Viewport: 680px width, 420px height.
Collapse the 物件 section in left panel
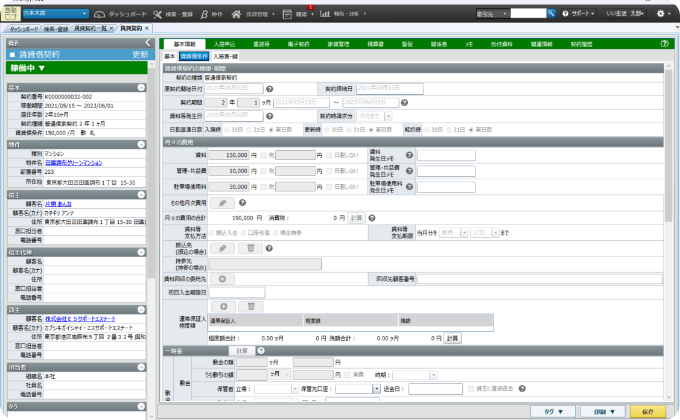click(141, 144)
